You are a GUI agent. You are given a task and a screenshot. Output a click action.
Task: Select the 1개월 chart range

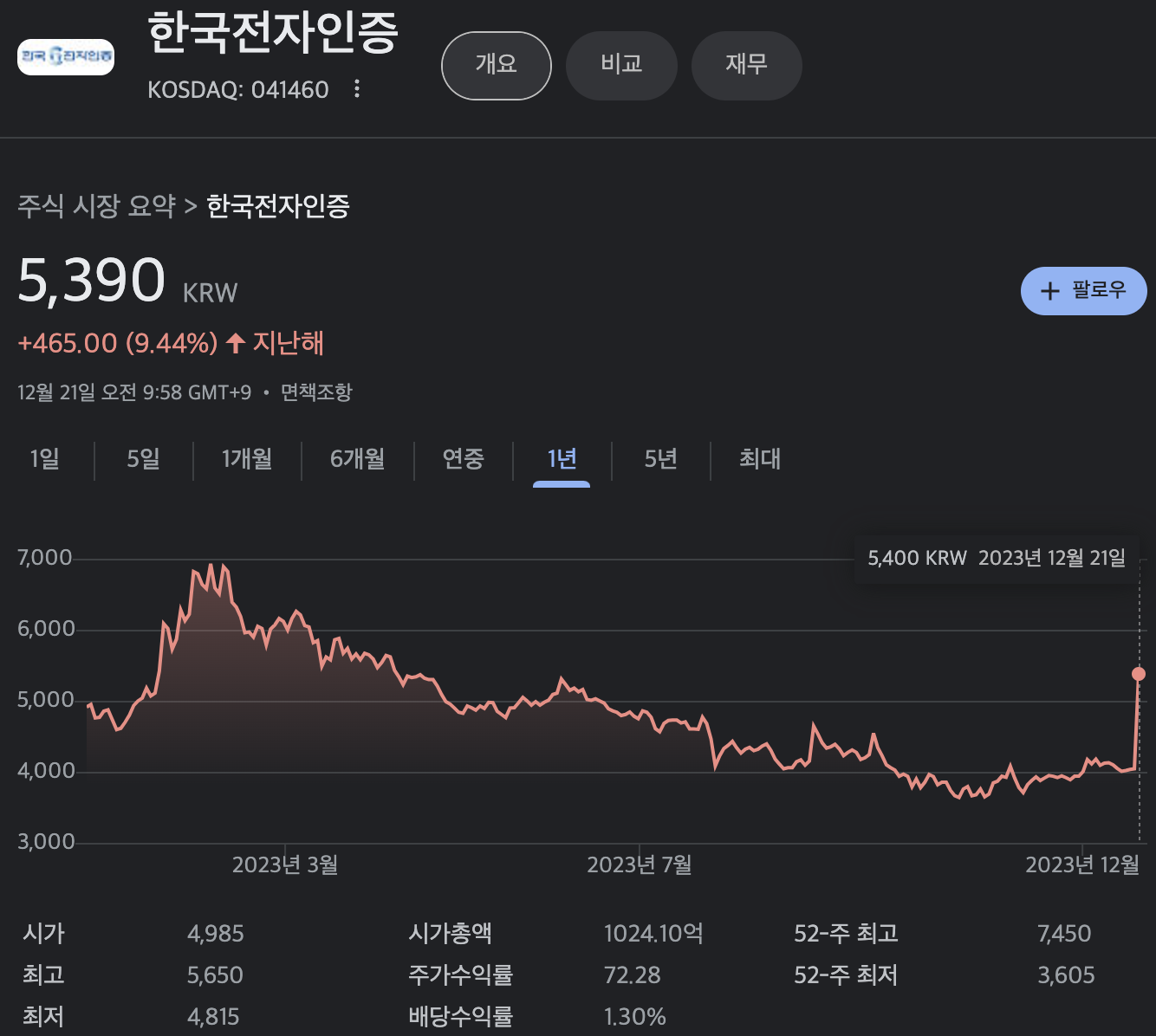point(247,459)
